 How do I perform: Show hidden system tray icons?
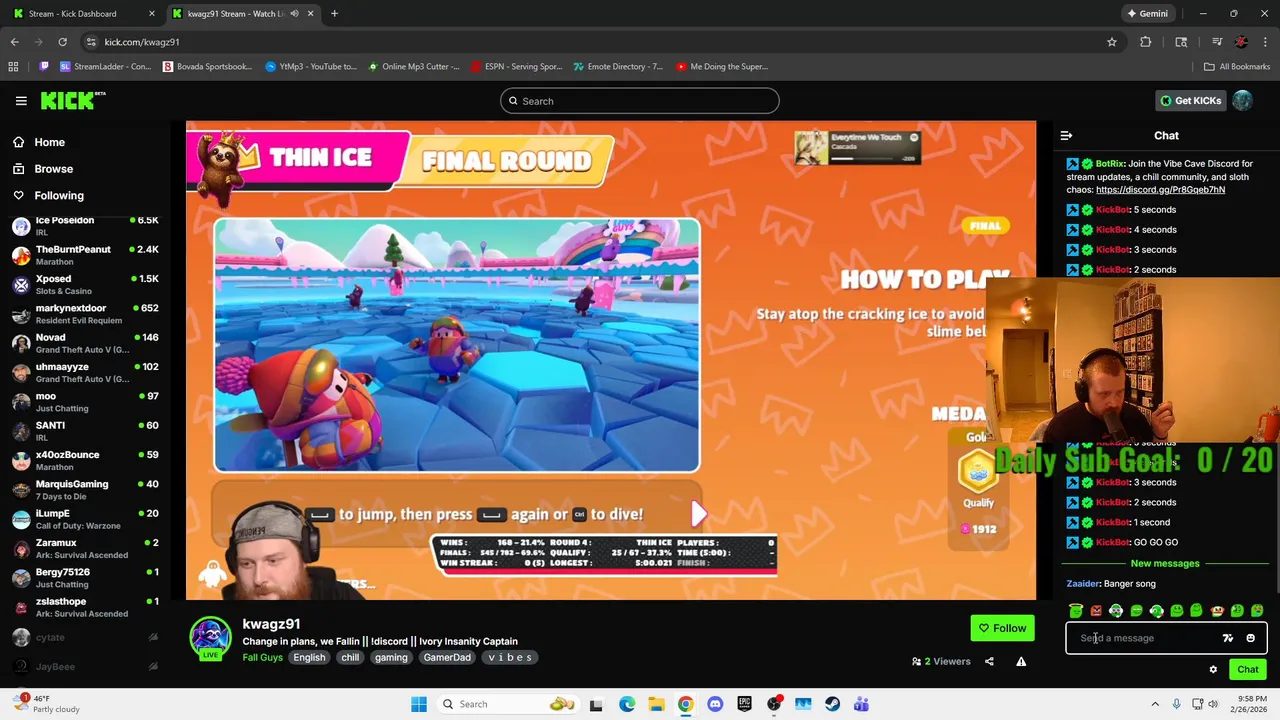coord(1155,704)
